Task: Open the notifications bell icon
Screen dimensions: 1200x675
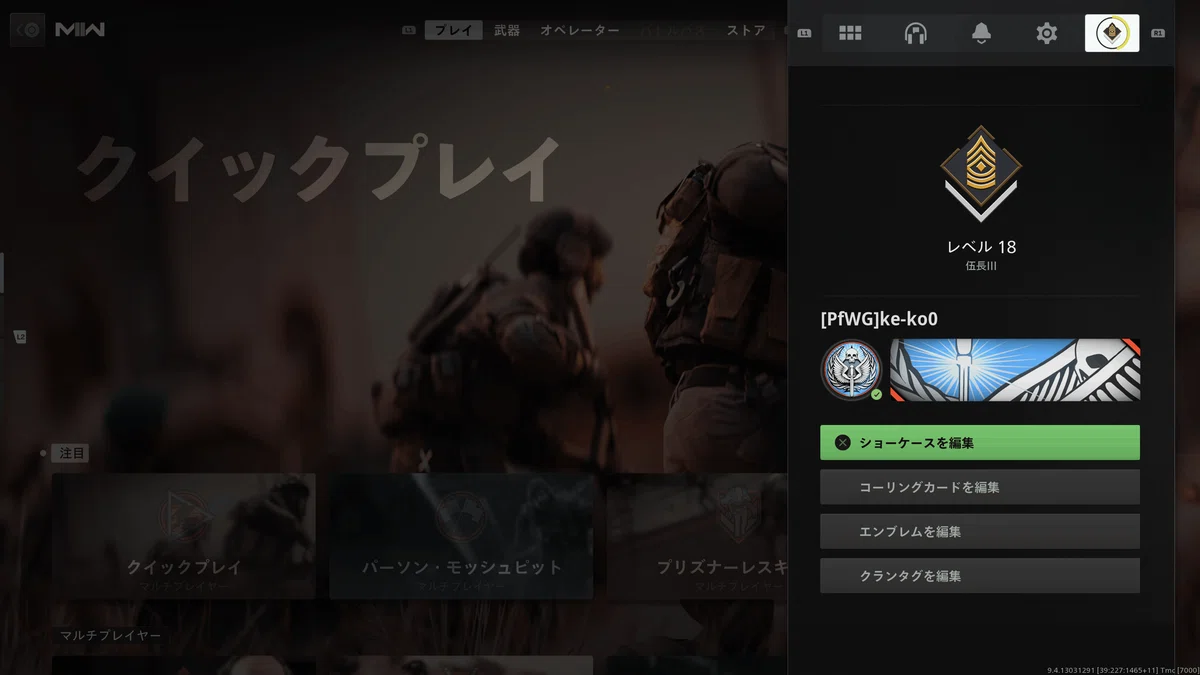Action: coord(981,33)
